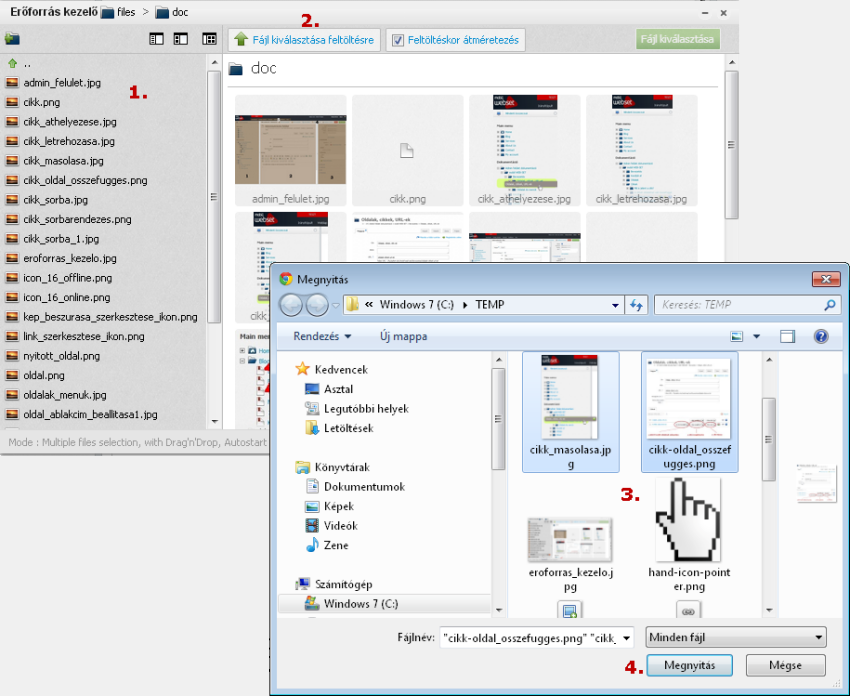Image resolution: width=850 pixels, height=696 pixels.
Task: Open the view mode dropdown arrow in dialog
Action: [x=756, y=337]
